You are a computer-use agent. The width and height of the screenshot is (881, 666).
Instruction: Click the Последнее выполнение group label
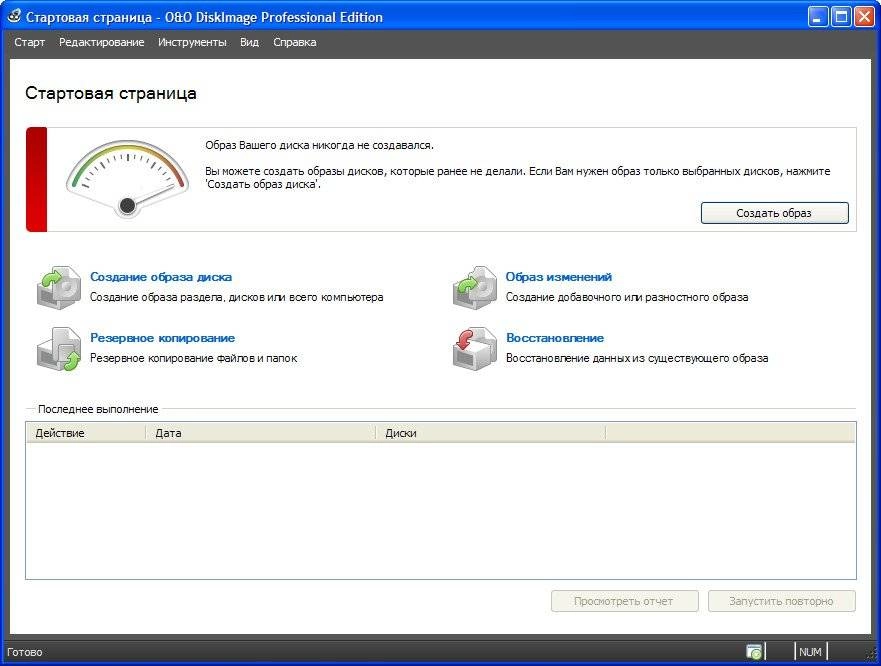(x=98, y=409)
